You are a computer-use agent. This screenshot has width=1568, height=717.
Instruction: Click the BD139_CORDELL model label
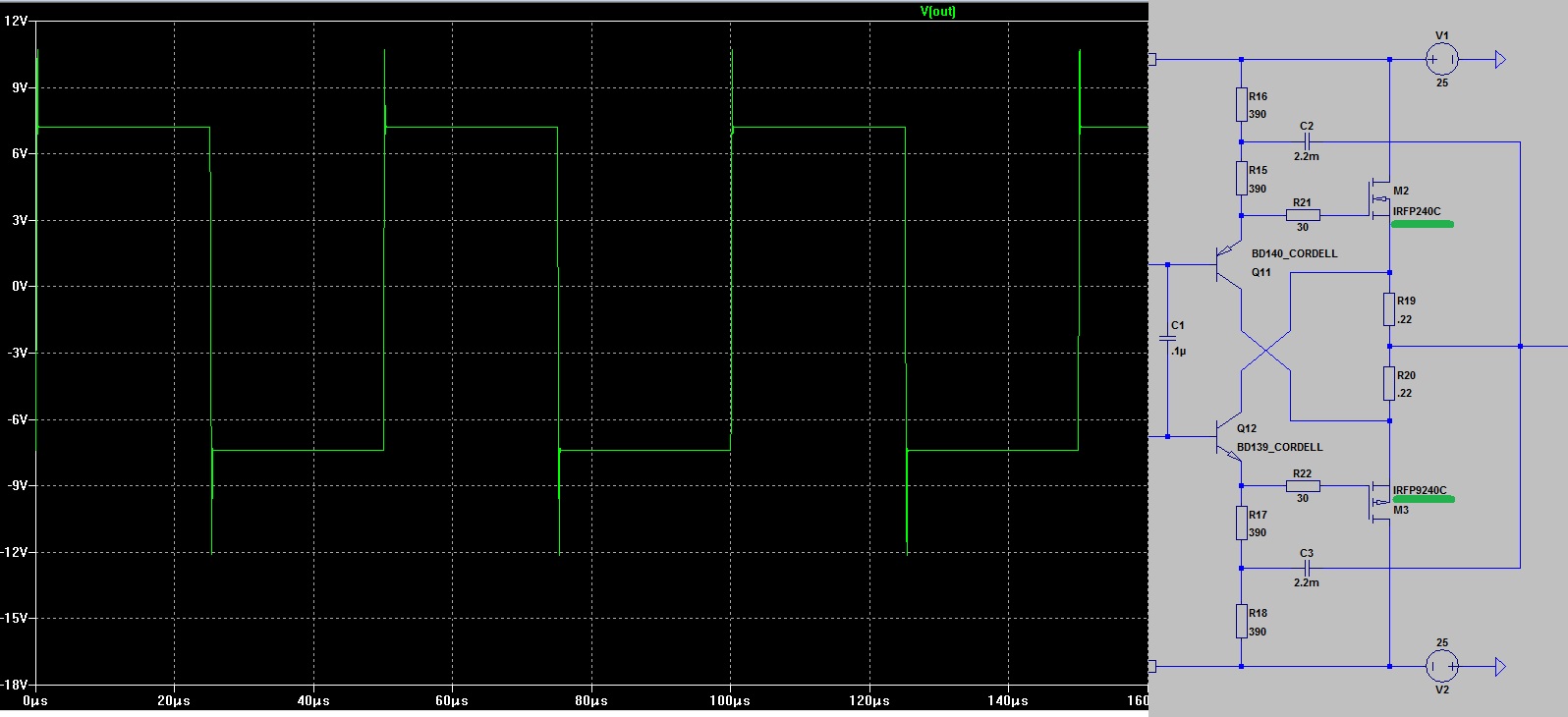point(1279,447)
